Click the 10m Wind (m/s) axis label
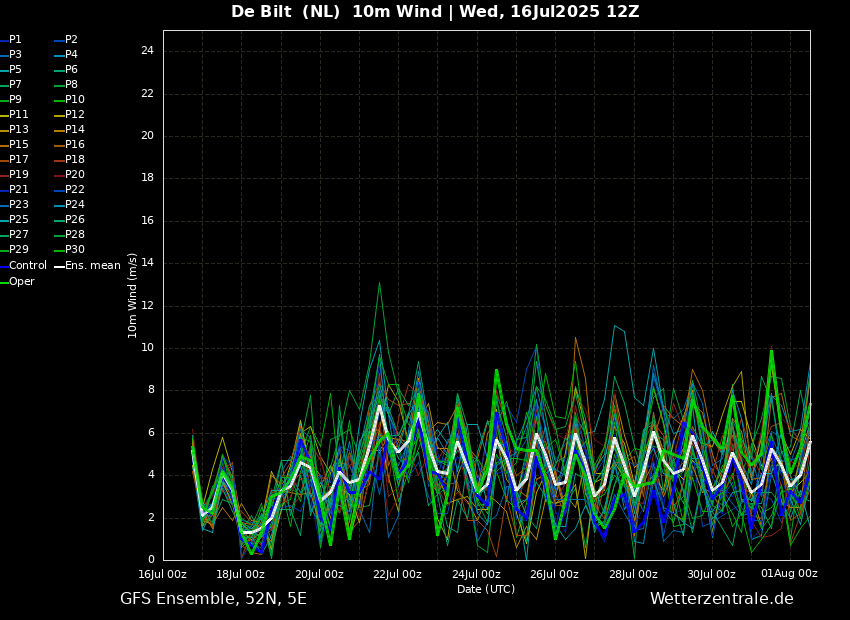The width and height of the screenshot is (850, 620). [133, 295]
